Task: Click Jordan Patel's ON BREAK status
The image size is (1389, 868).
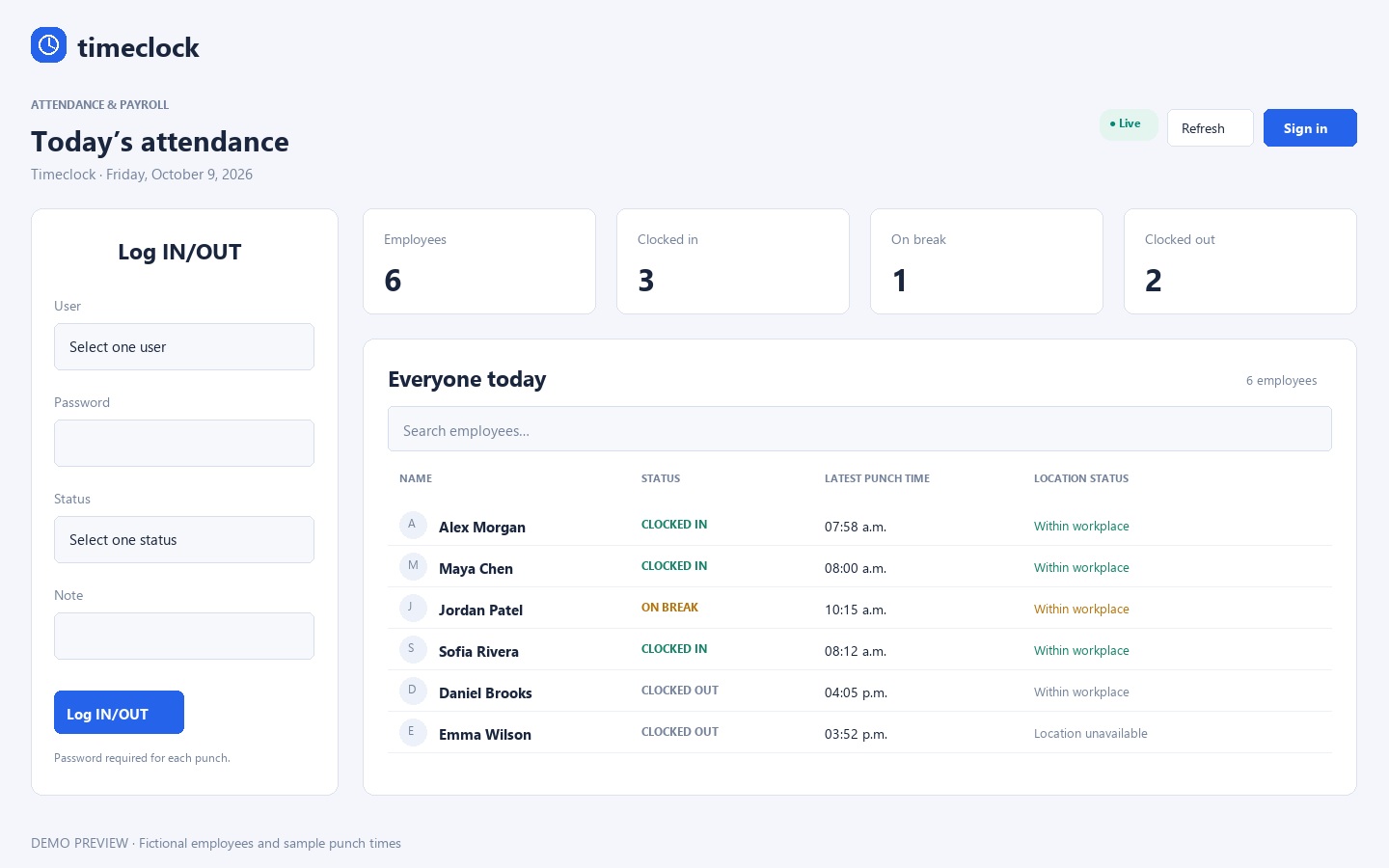Action: point(669,608)
